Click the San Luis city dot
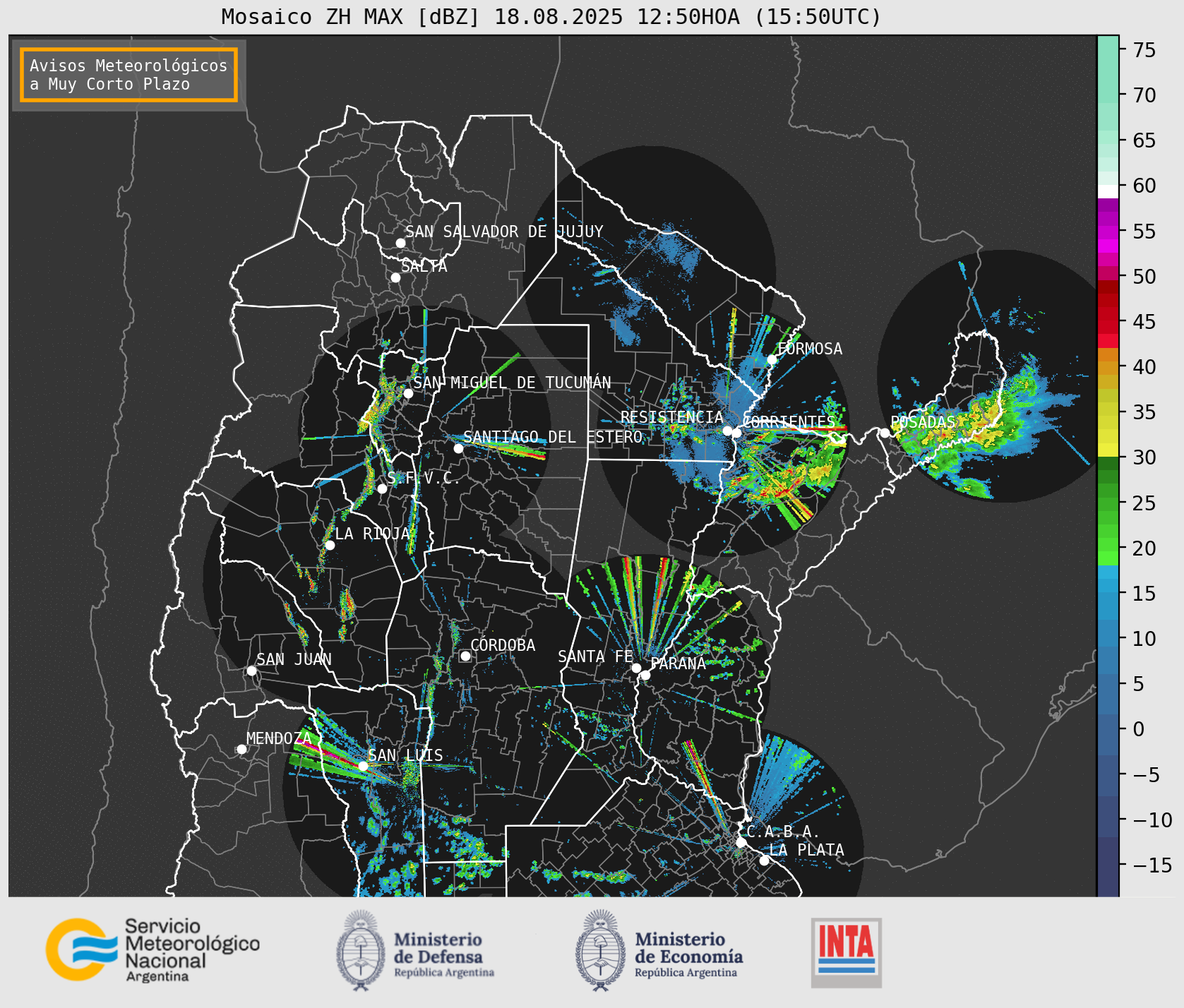Image resolution: width=1184 pixels, height=1008 pixels. (x=363, y=766)
